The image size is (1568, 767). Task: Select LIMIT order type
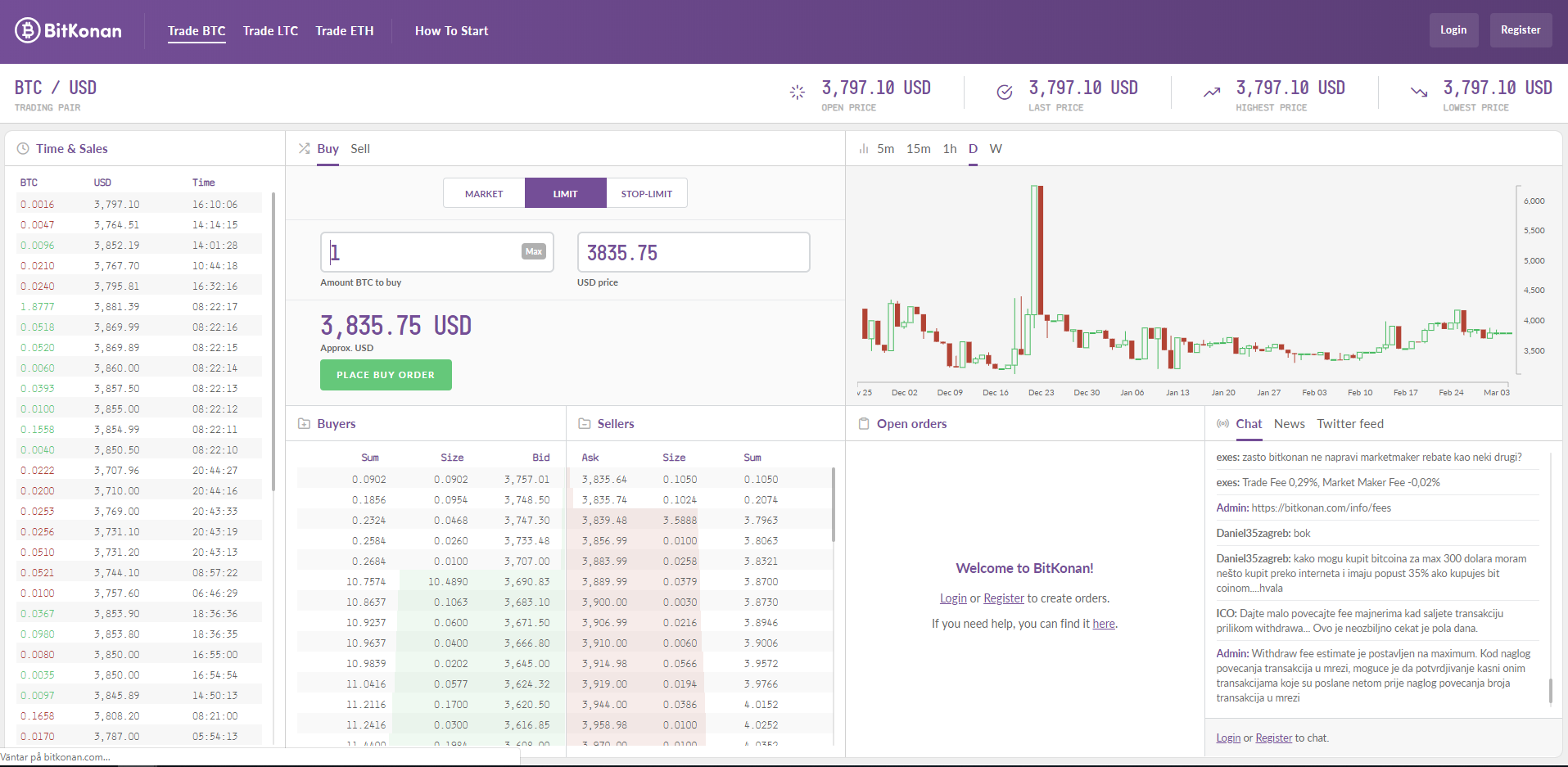pyautogui.click(x=565, y=193)
